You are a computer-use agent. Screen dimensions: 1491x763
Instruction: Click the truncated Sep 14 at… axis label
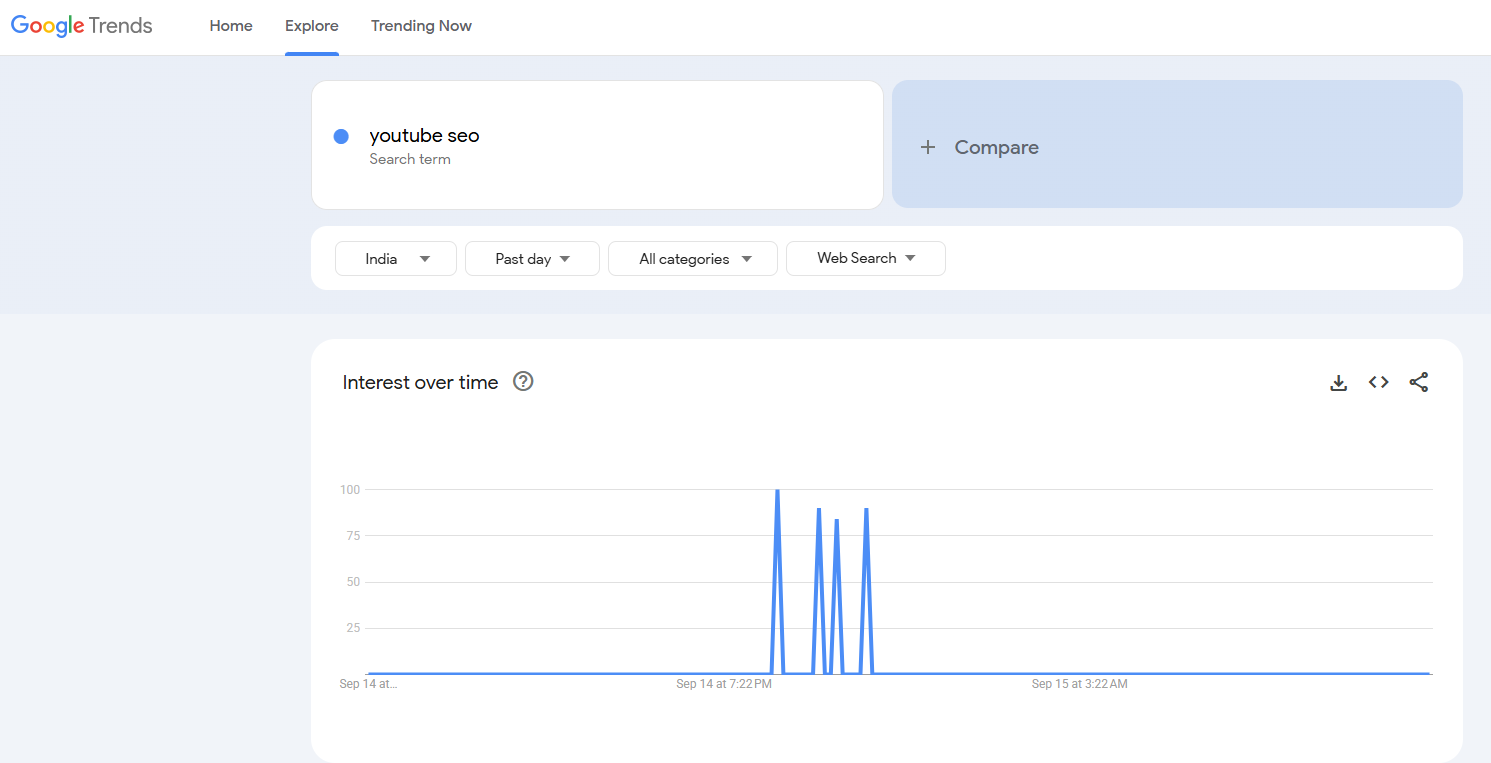point(368,684)
